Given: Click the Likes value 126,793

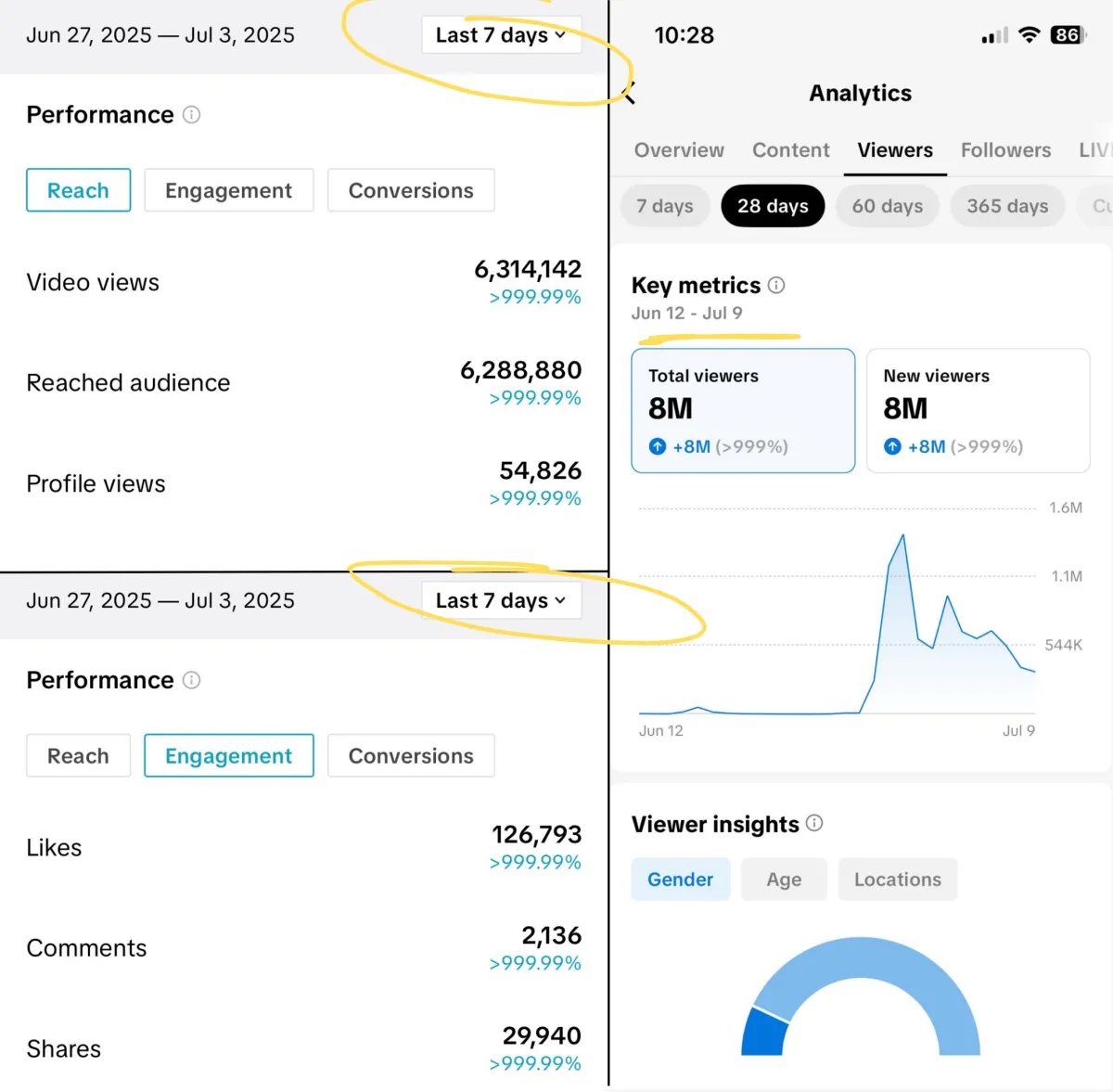Looking at the screenshot, I should (537, 835).
